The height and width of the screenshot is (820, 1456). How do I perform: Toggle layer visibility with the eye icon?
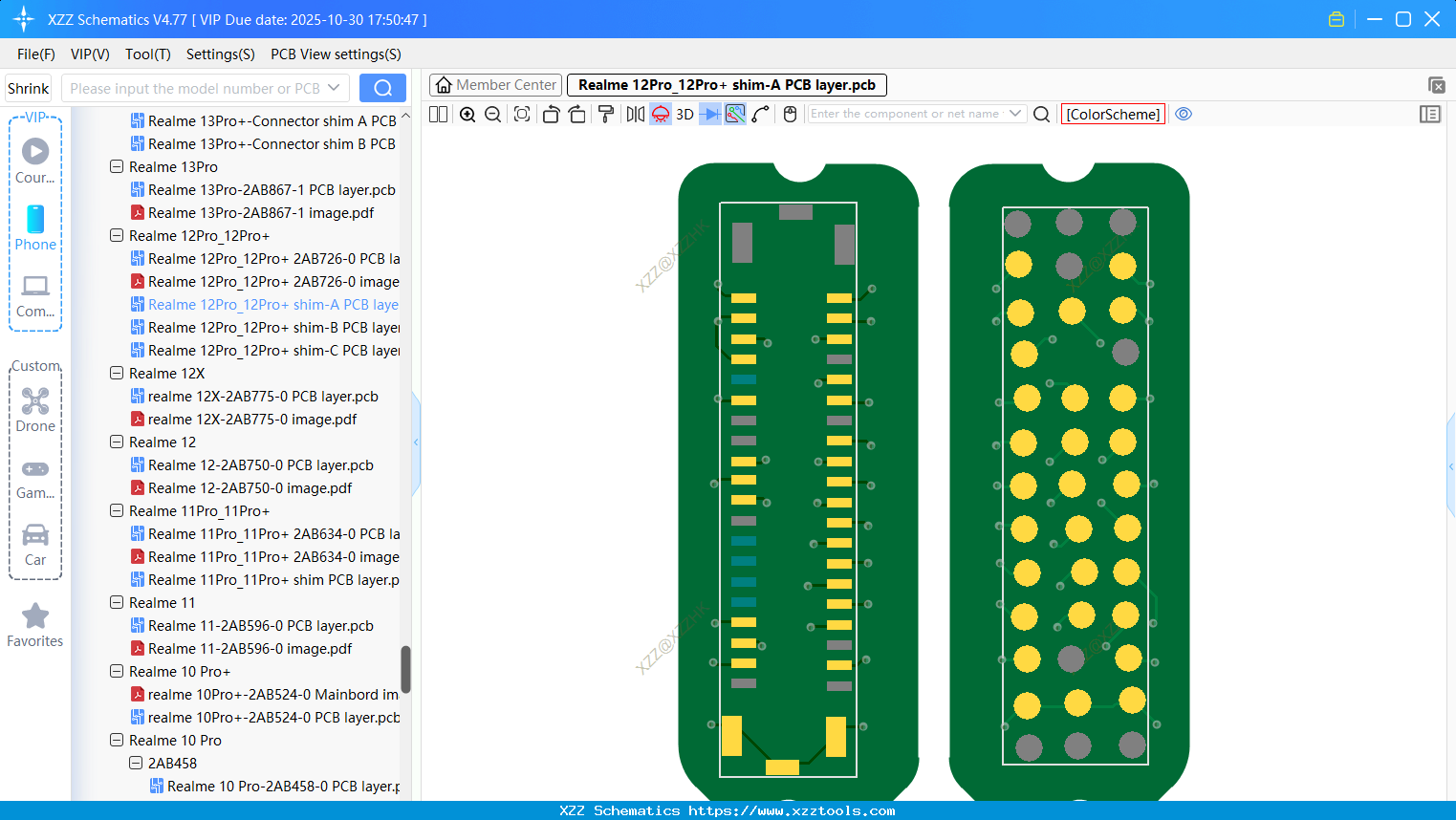point(1183,114)
